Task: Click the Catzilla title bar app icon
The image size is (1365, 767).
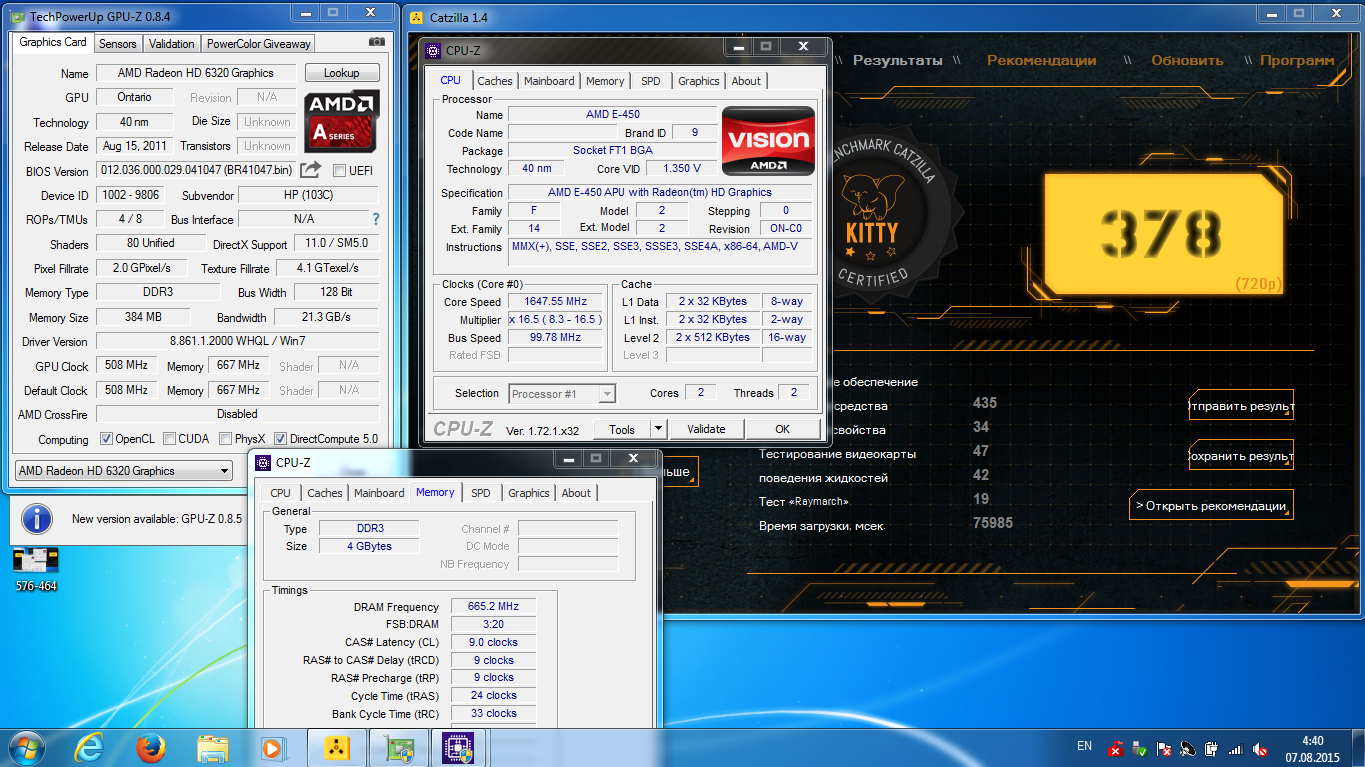Action: 417,17
